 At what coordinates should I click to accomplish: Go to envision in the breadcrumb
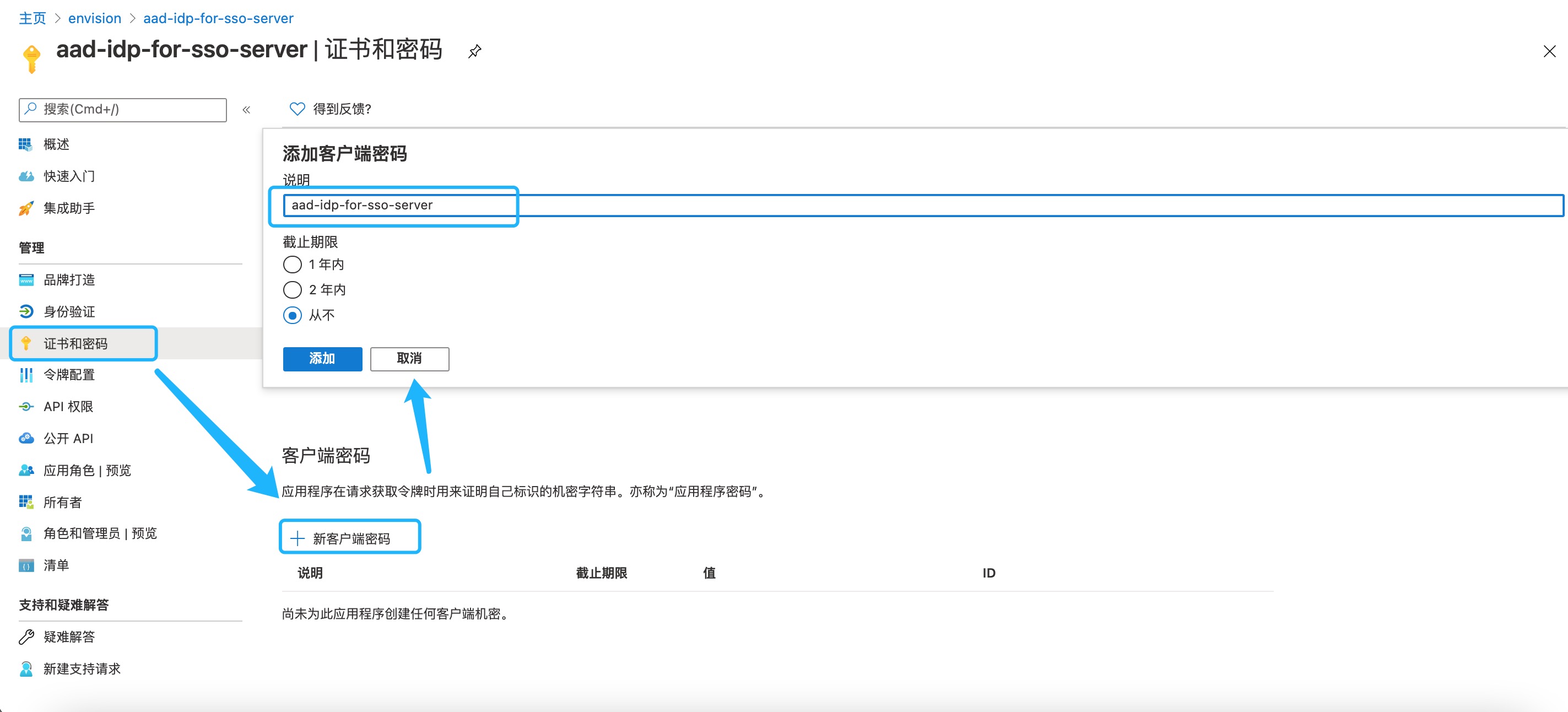(95, 18)
